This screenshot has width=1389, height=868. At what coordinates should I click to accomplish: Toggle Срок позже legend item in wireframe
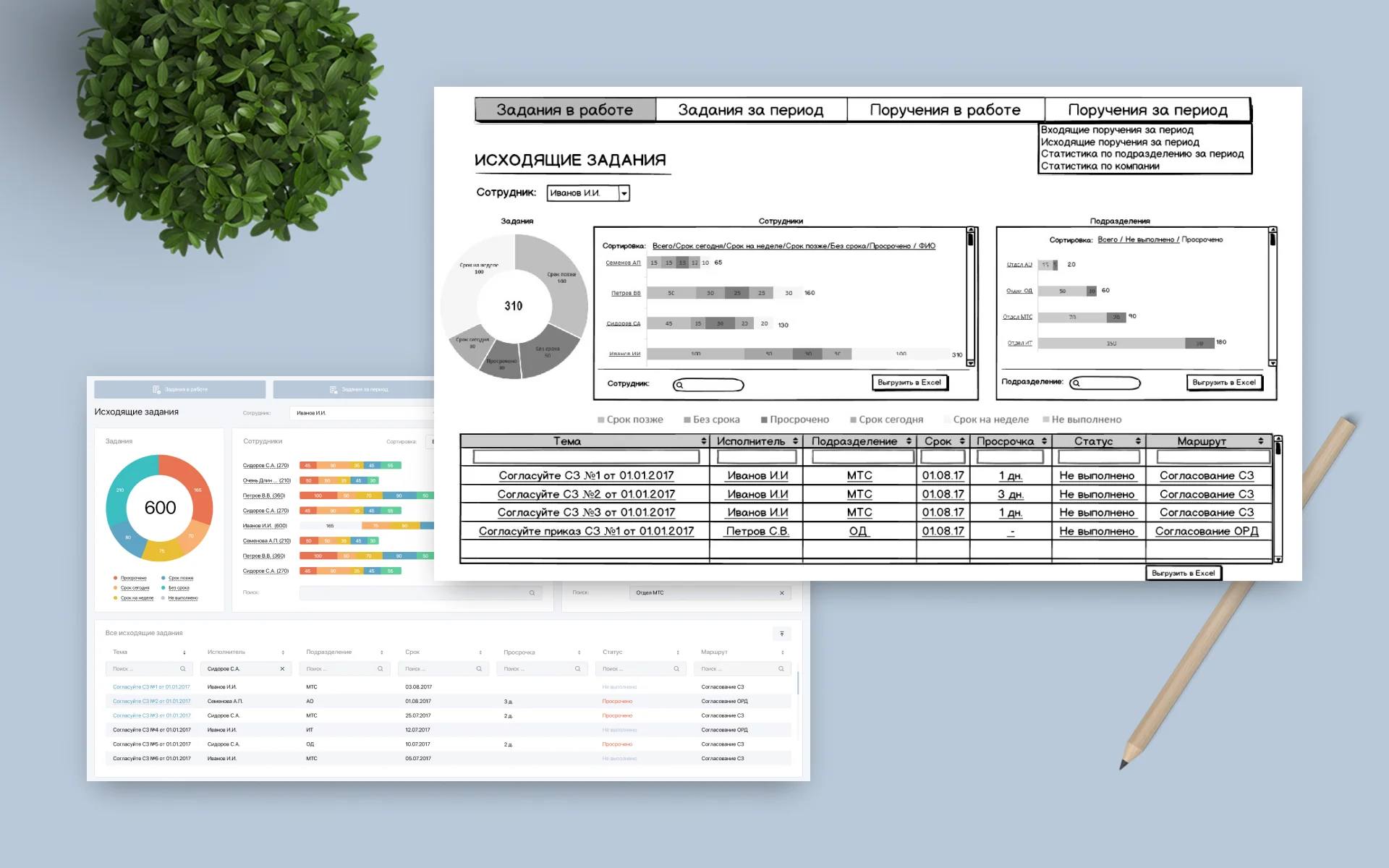tap(630, 420)
